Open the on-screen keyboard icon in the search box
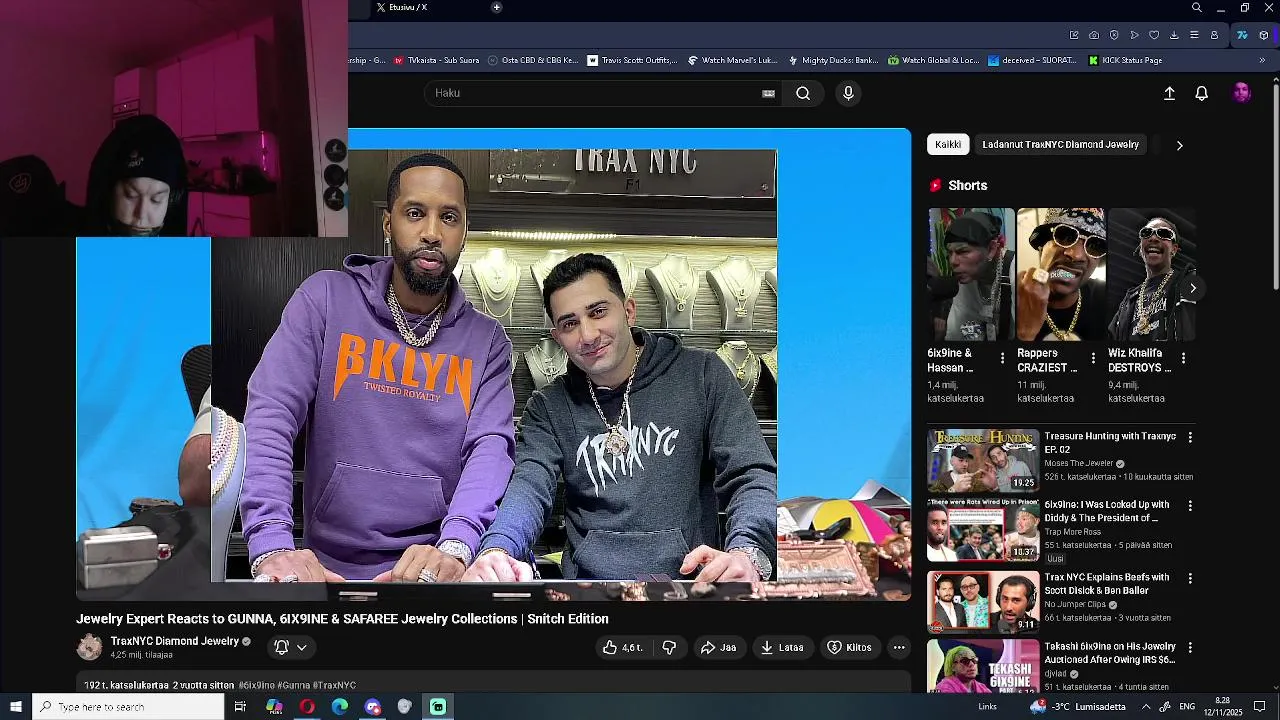 768,93
